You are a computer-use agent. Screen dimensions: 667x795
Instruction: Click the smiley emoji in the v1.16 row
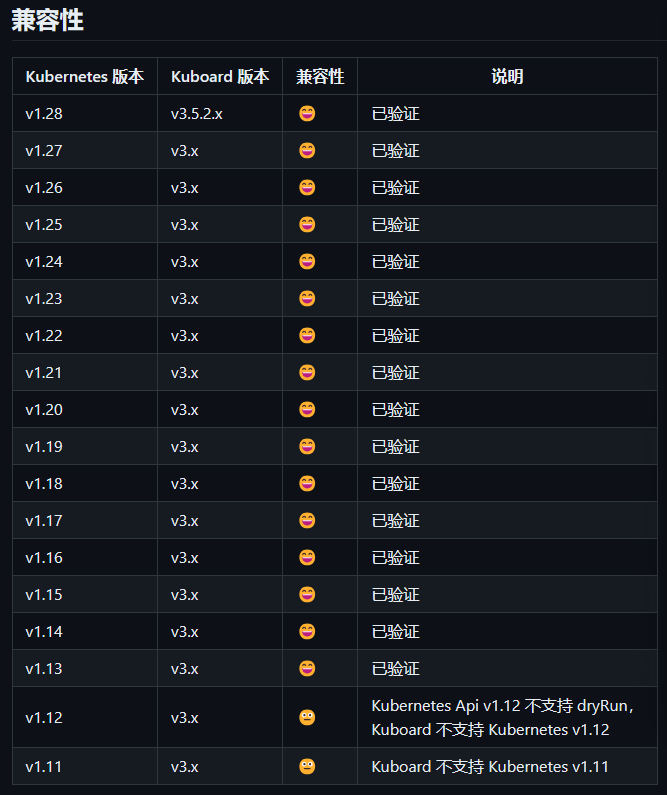click(x=307, y=558)
